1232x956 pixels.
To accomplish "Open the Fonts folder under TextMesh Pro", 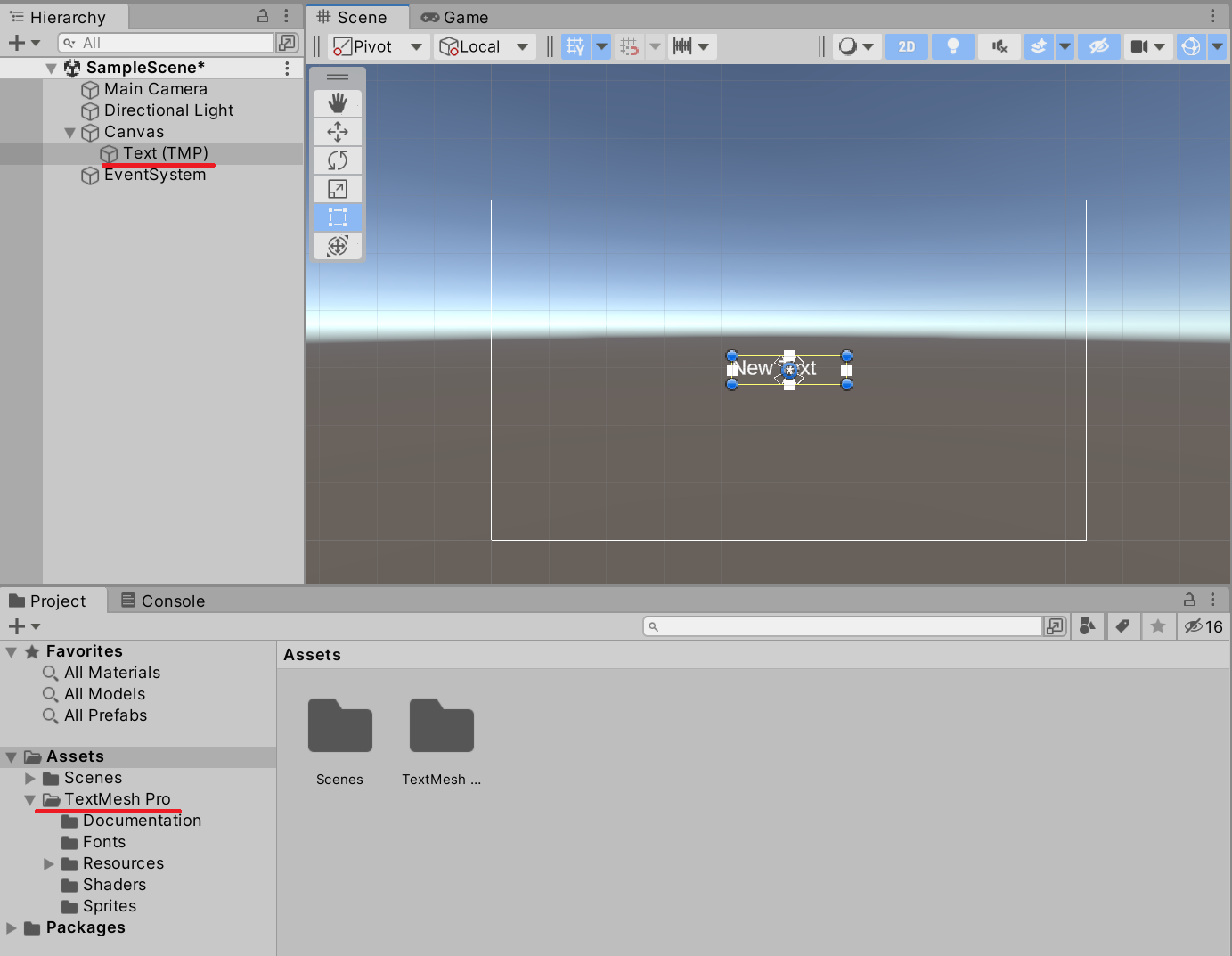I will (x=104, y=841).
